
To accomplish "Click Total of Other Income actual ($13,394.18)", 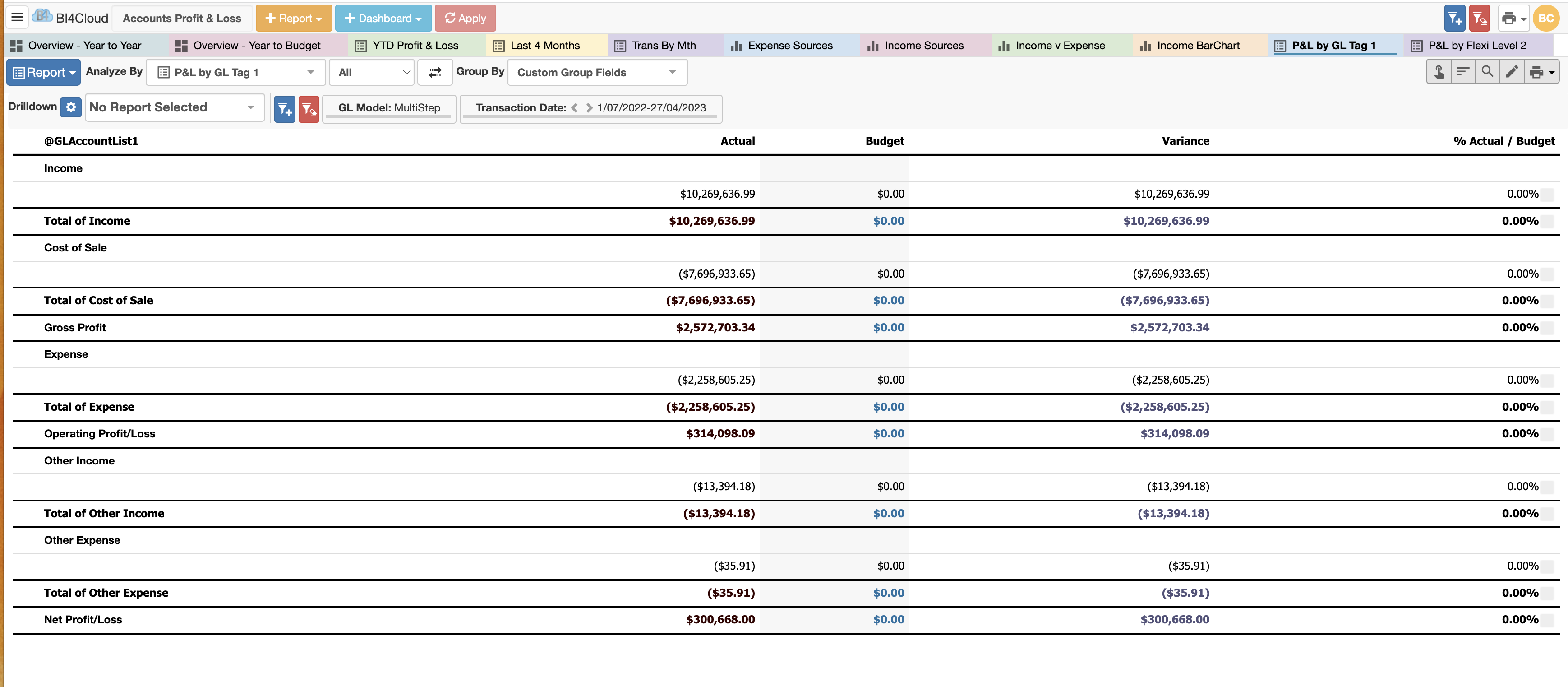I will [719, 513].
